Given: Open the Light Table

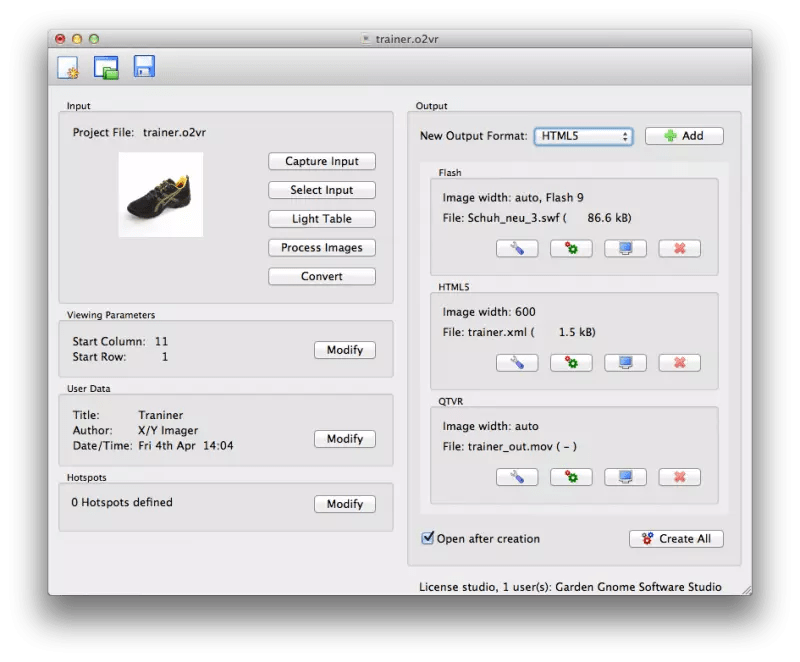Looking at the screenshot, I should (321, 219).
